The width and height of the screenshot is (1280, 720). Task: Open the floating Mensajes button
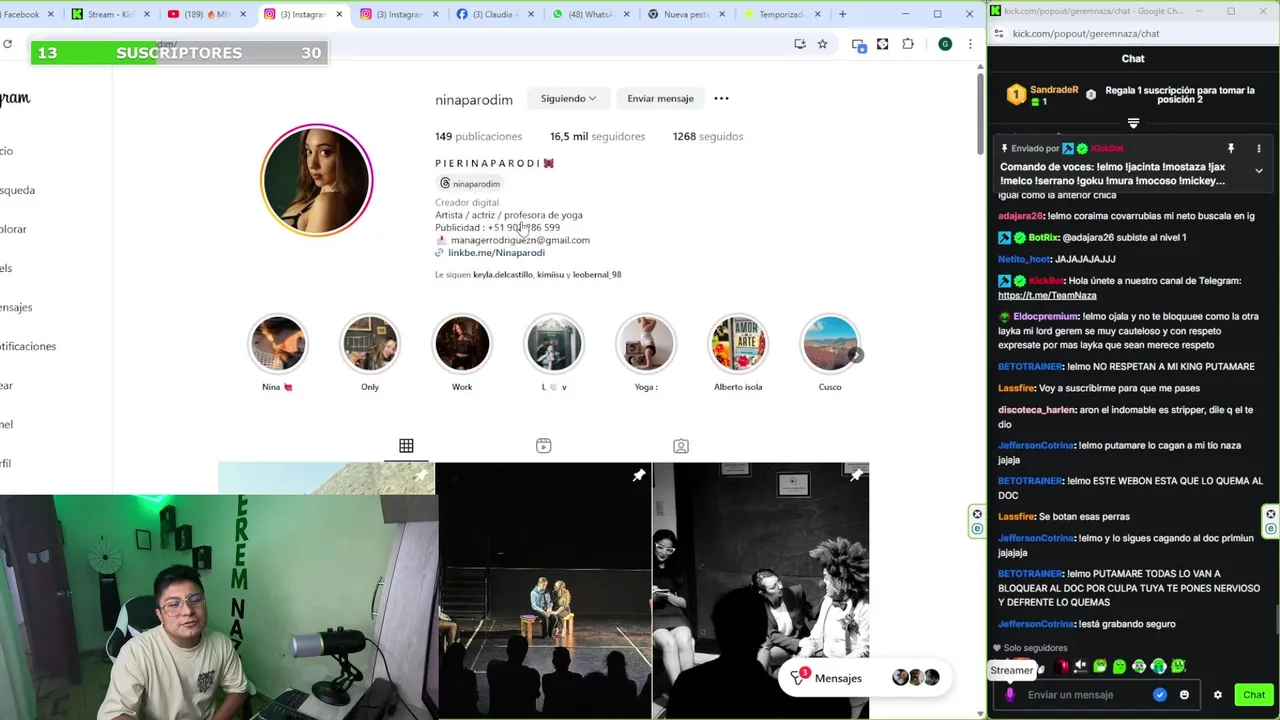(864, 678)
